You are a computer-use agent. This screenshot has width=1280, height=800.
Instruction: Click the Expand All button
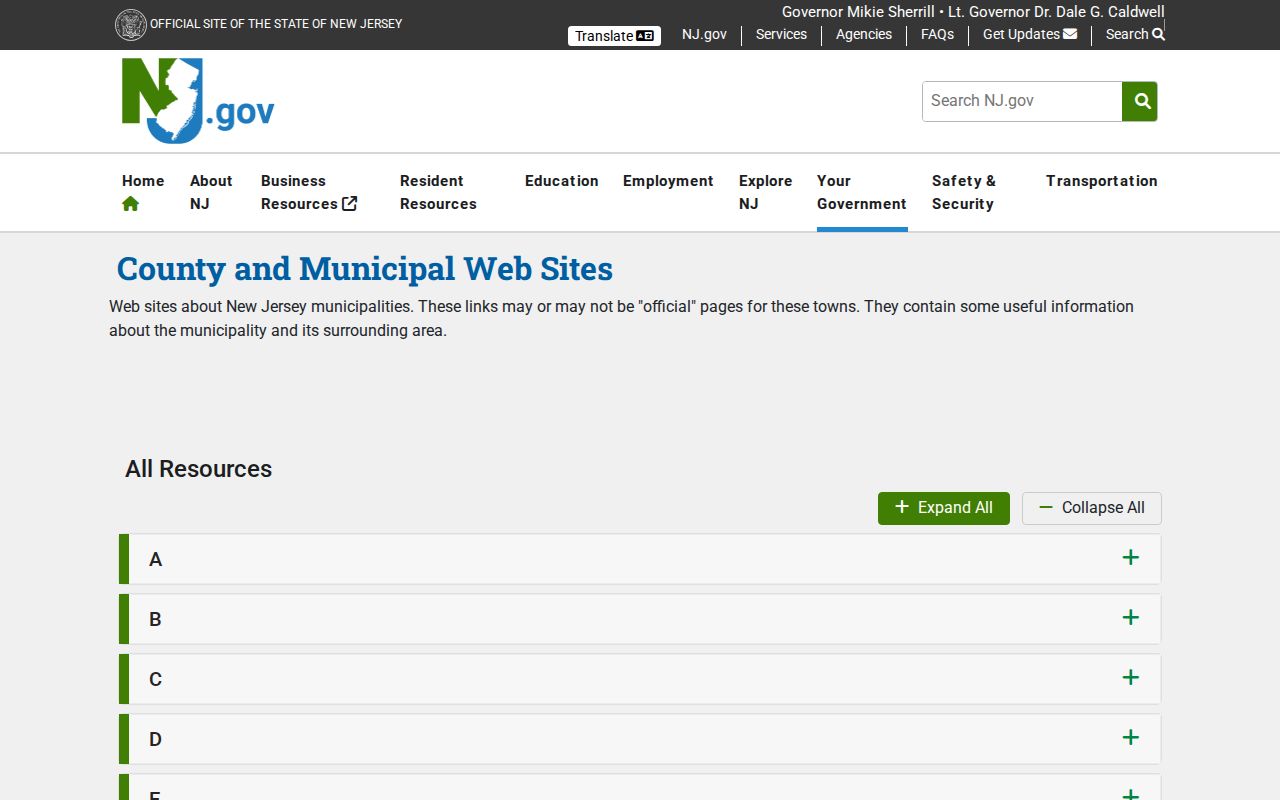944,508
